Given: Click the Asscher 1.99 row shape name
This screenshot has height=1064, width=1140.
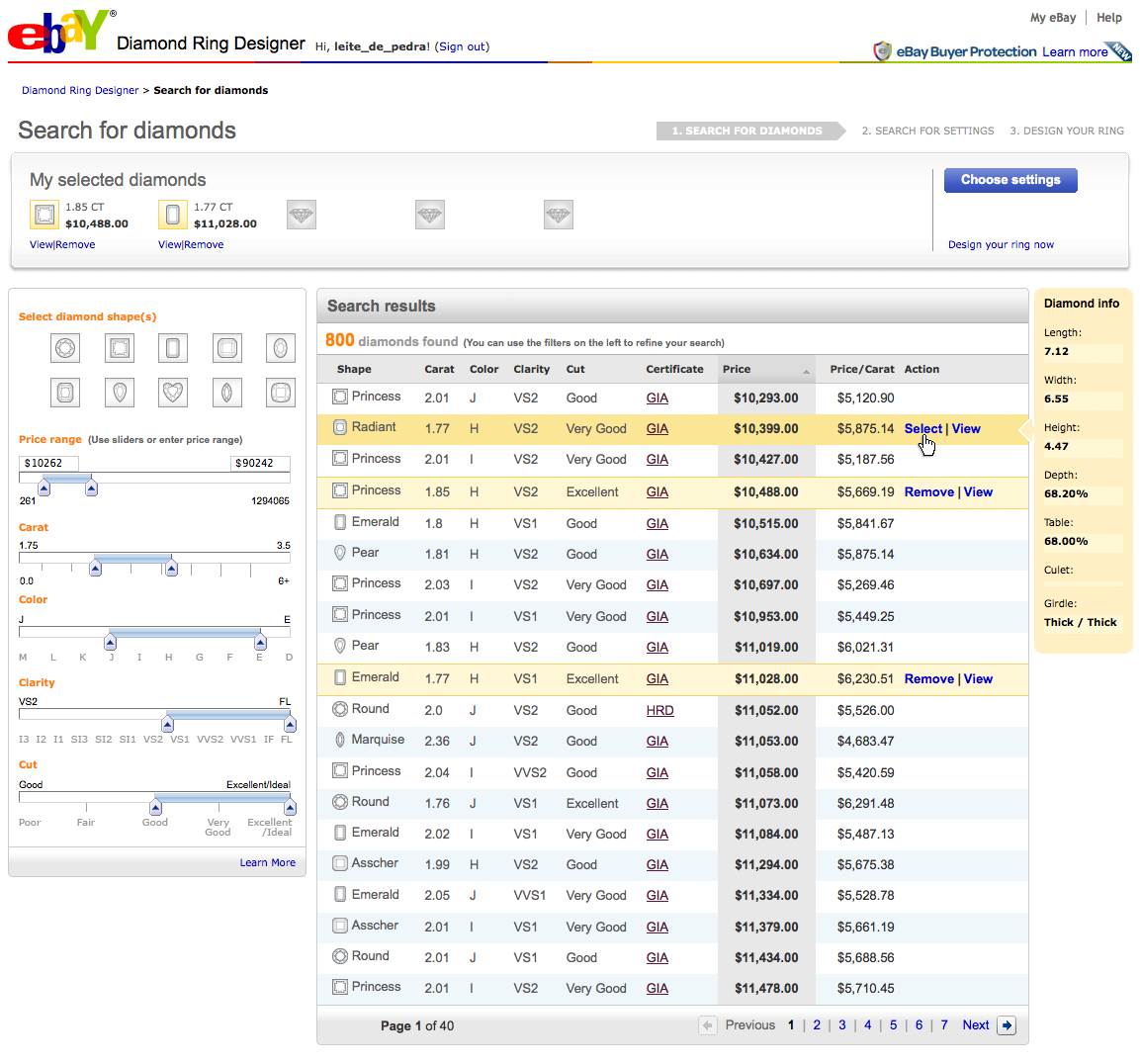Looking at the screenshot, I should pos(375,863).
